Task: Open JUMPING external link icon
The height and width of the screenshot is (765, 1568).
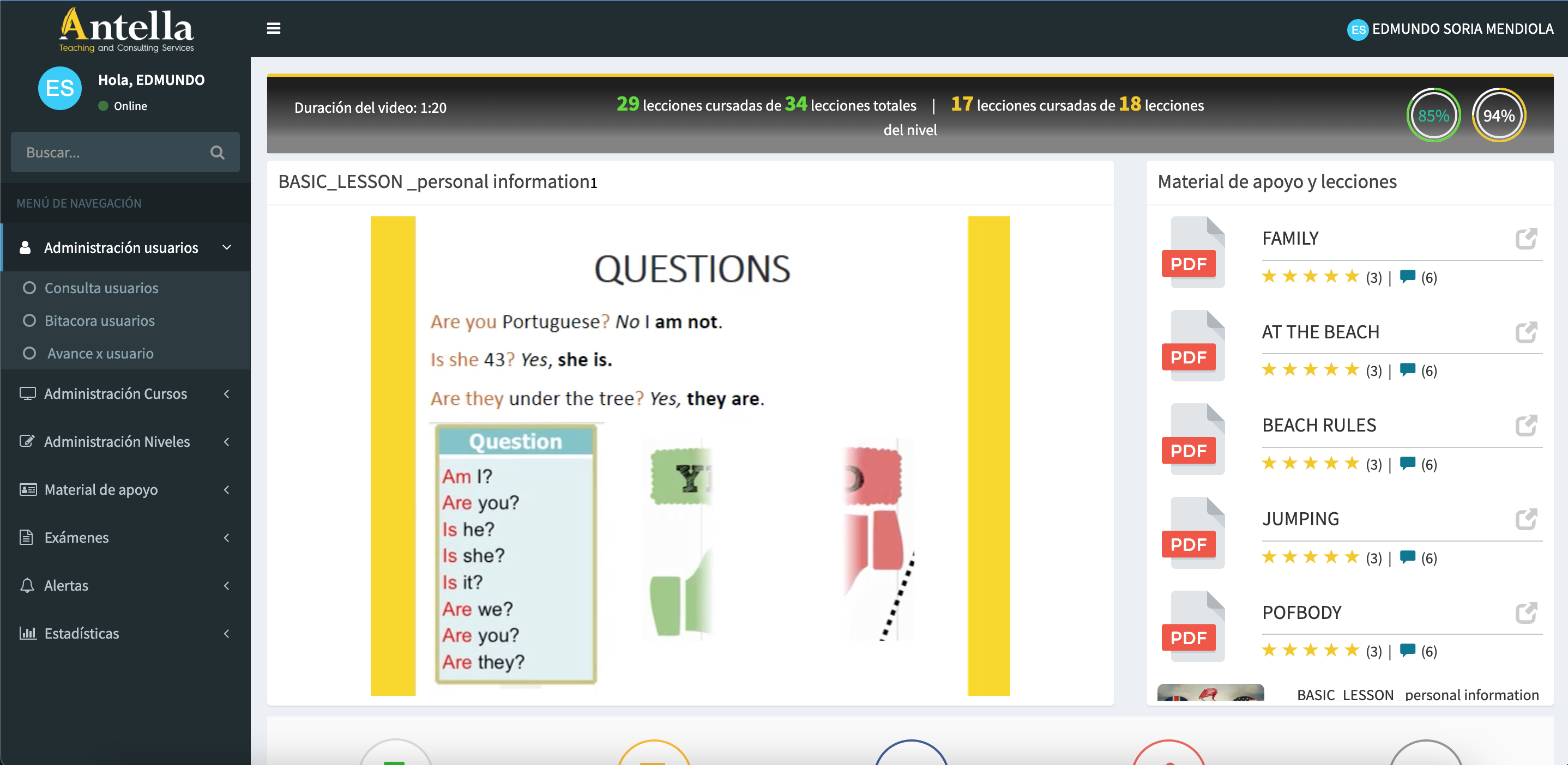Action: point(1526,519)
